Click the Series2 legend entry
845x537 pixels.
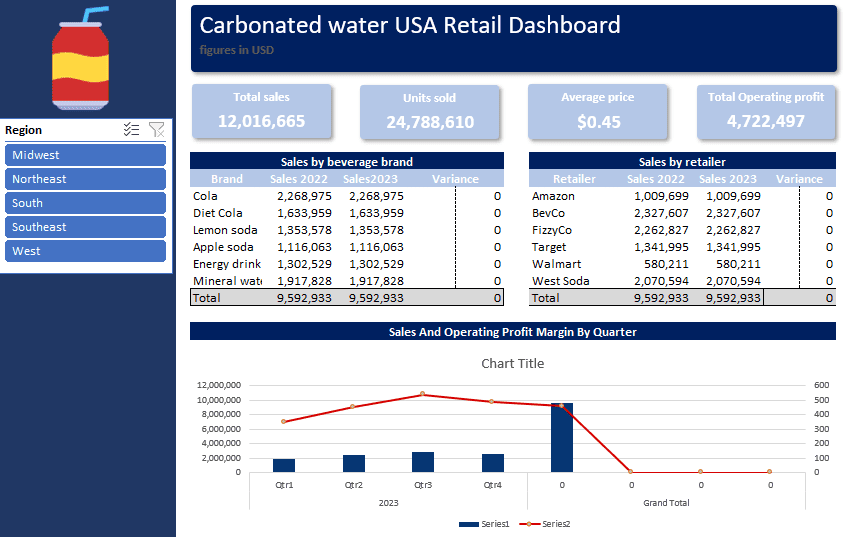coord(544,524)
